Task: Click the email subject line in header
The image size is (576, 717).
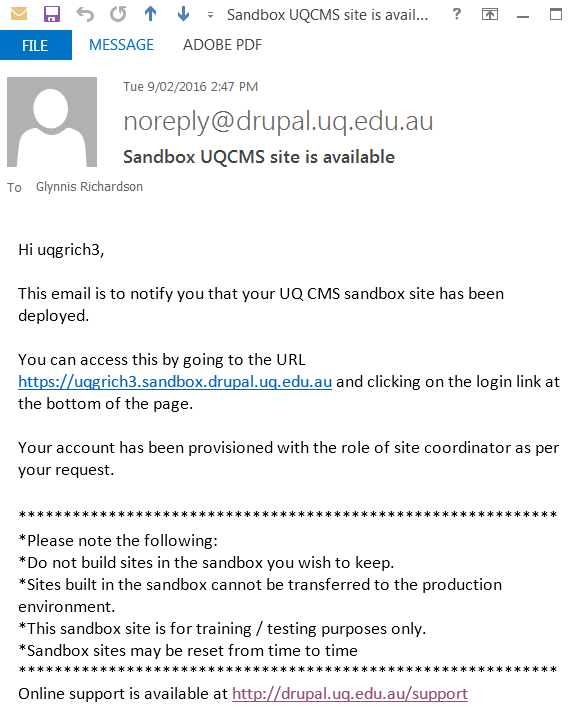Action: click(259, 157)
